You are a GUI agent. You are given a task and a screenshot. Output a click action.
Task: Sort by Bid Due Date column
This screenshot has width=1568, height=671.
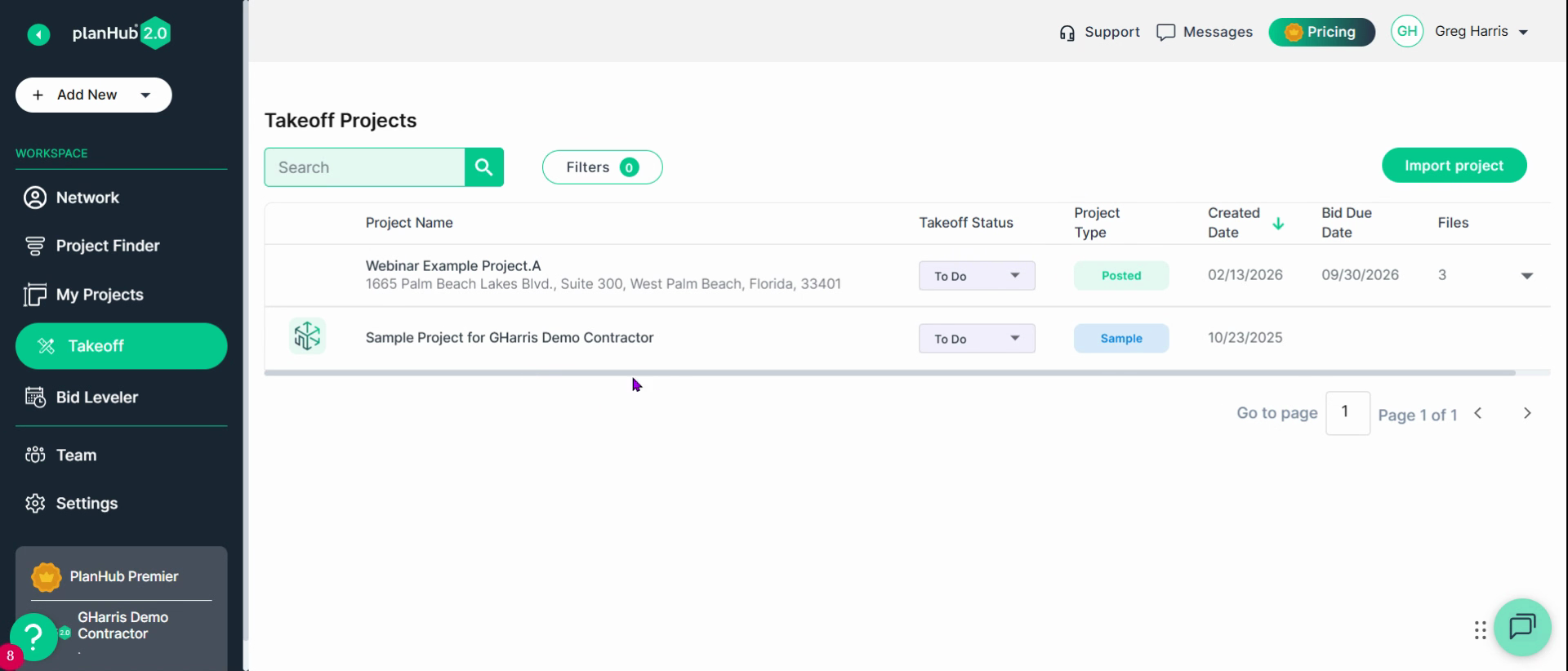click(1347, 223)
